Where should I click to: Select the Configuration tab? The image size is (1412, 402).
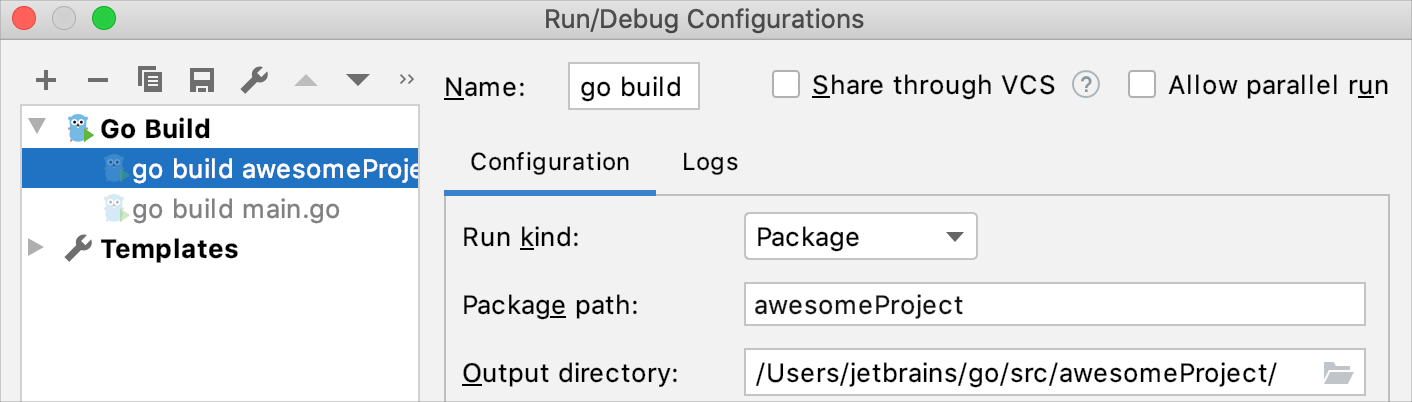(550, 162)
